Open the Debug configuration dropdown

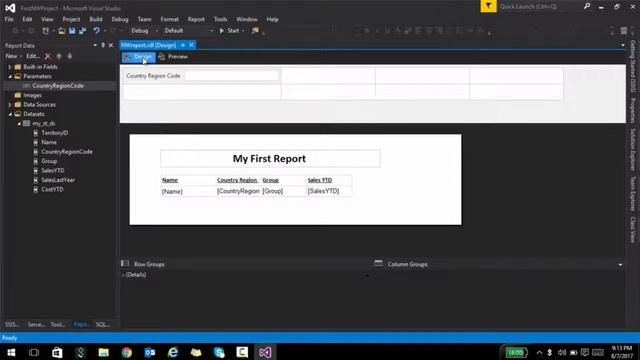[144, 31]
